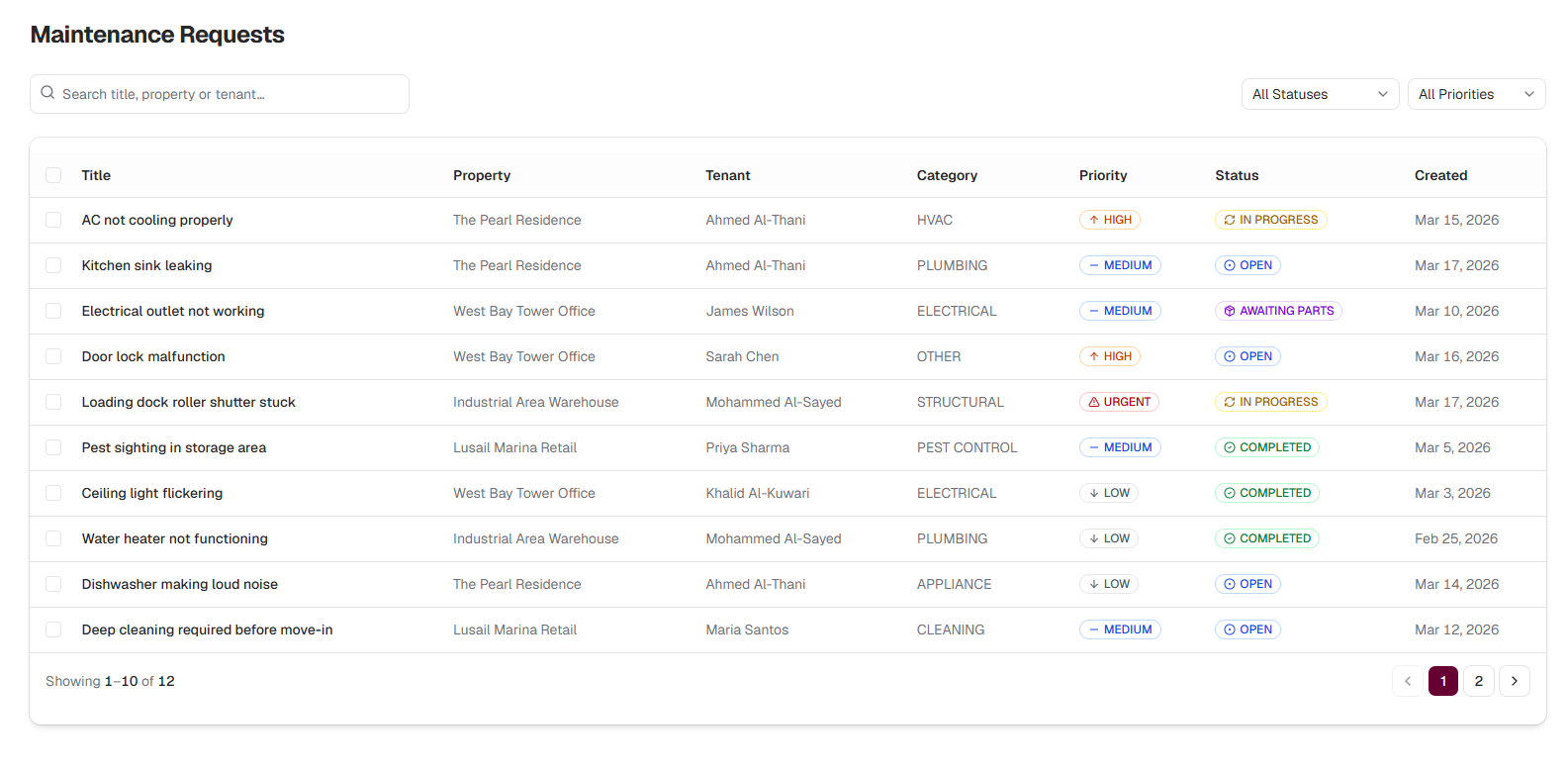Go to page 2 of results

(1478, 681)
